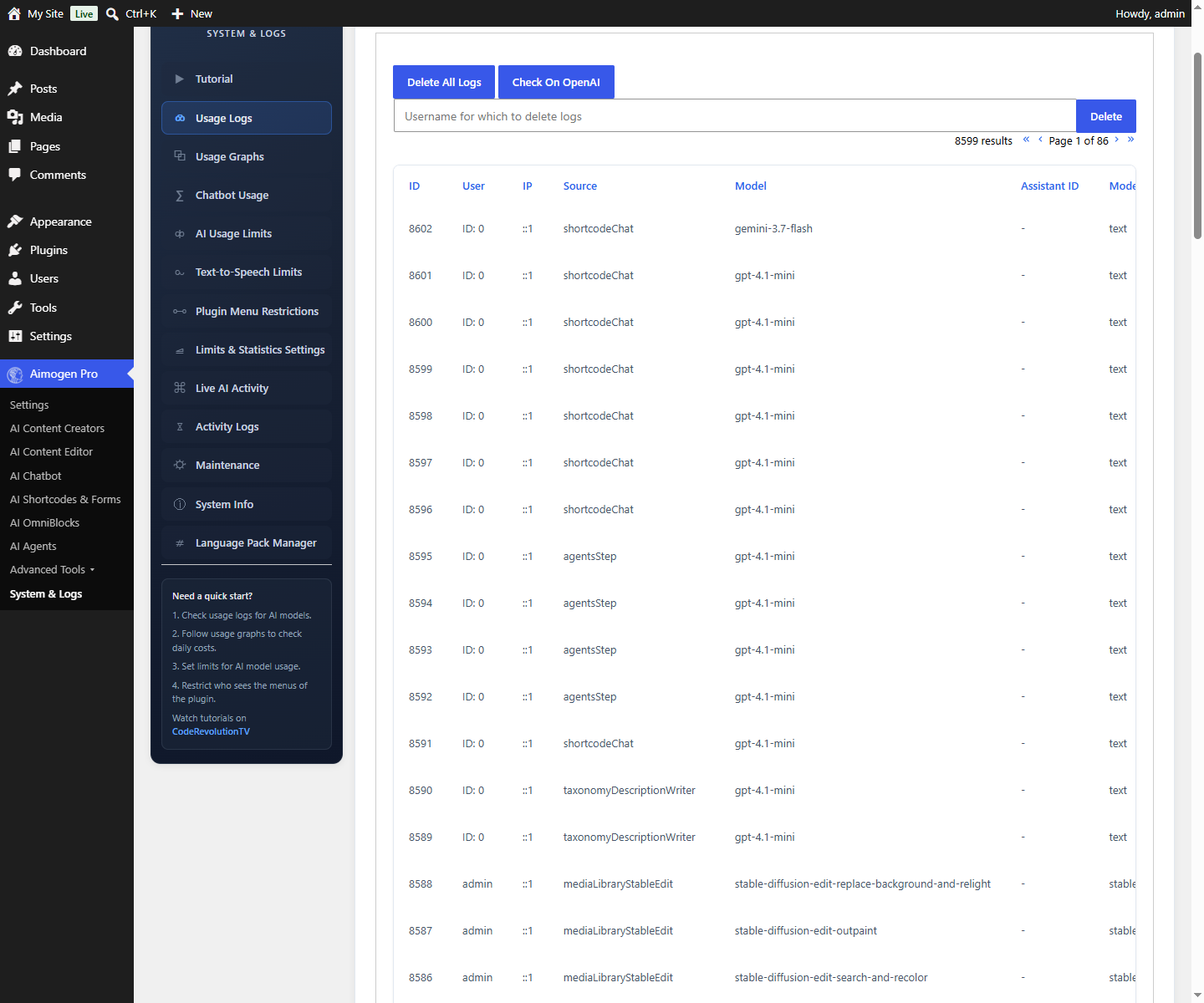This screenshot has width=1204, height=1003.
Task: Select taxonomyDescriptionWriter in row 8590
Action: (629, 791)
